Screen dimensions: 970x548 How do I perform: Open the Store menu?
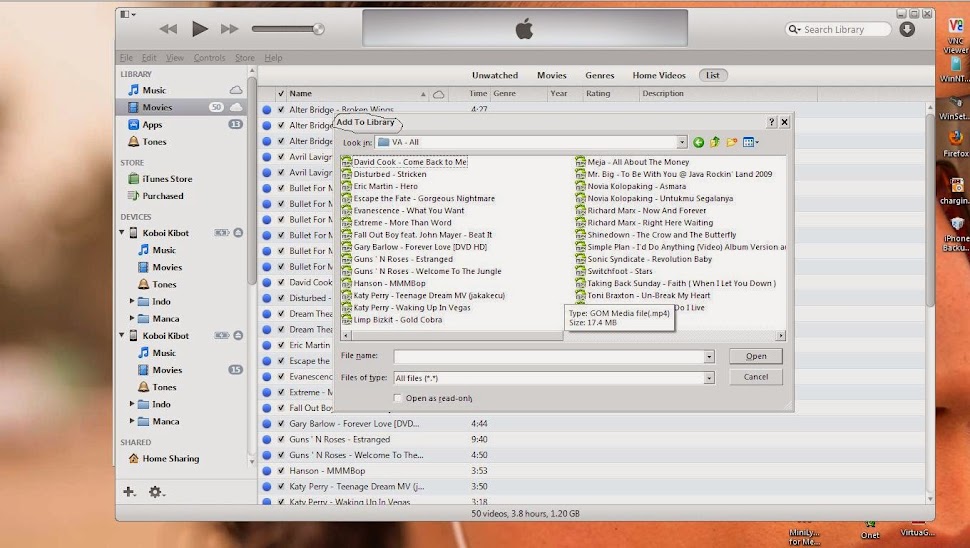tap(244, 58)
